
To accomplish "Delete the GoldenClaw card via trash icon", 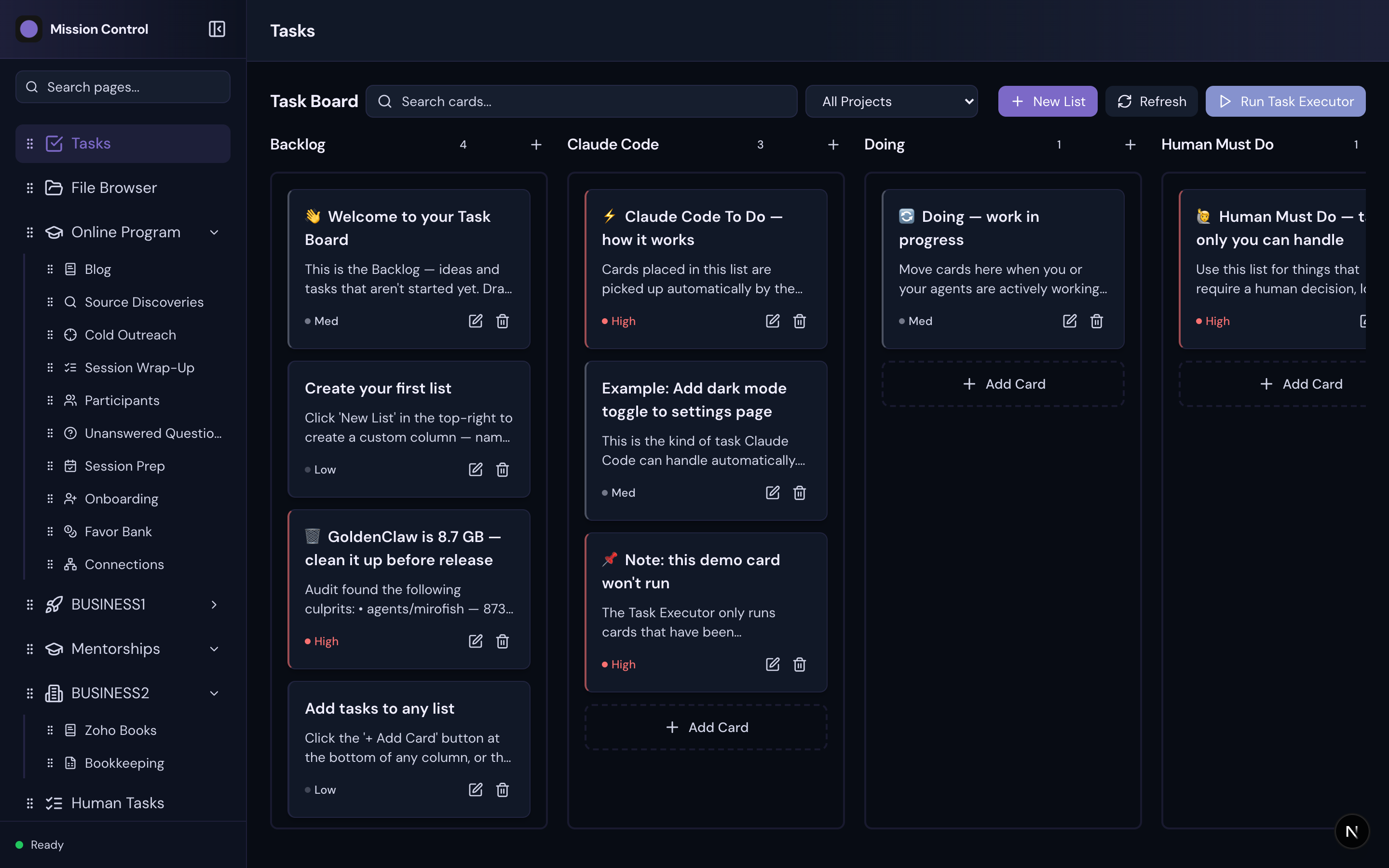I will click(x=502, y=641).
